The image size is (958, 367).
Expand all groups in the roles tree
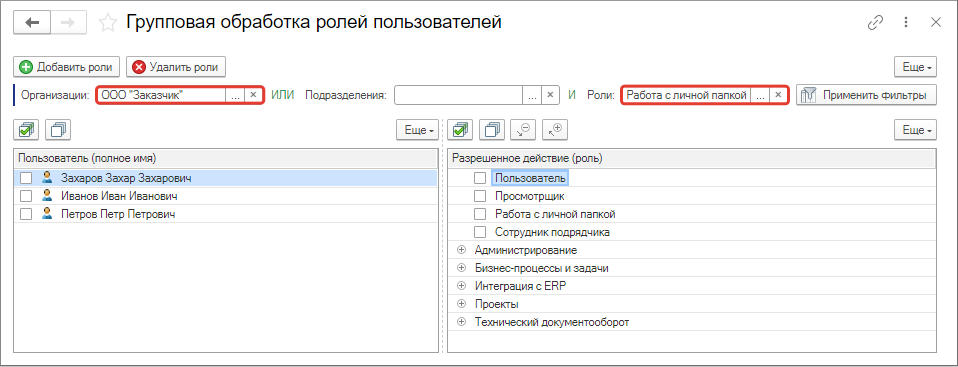pos(555,130)
